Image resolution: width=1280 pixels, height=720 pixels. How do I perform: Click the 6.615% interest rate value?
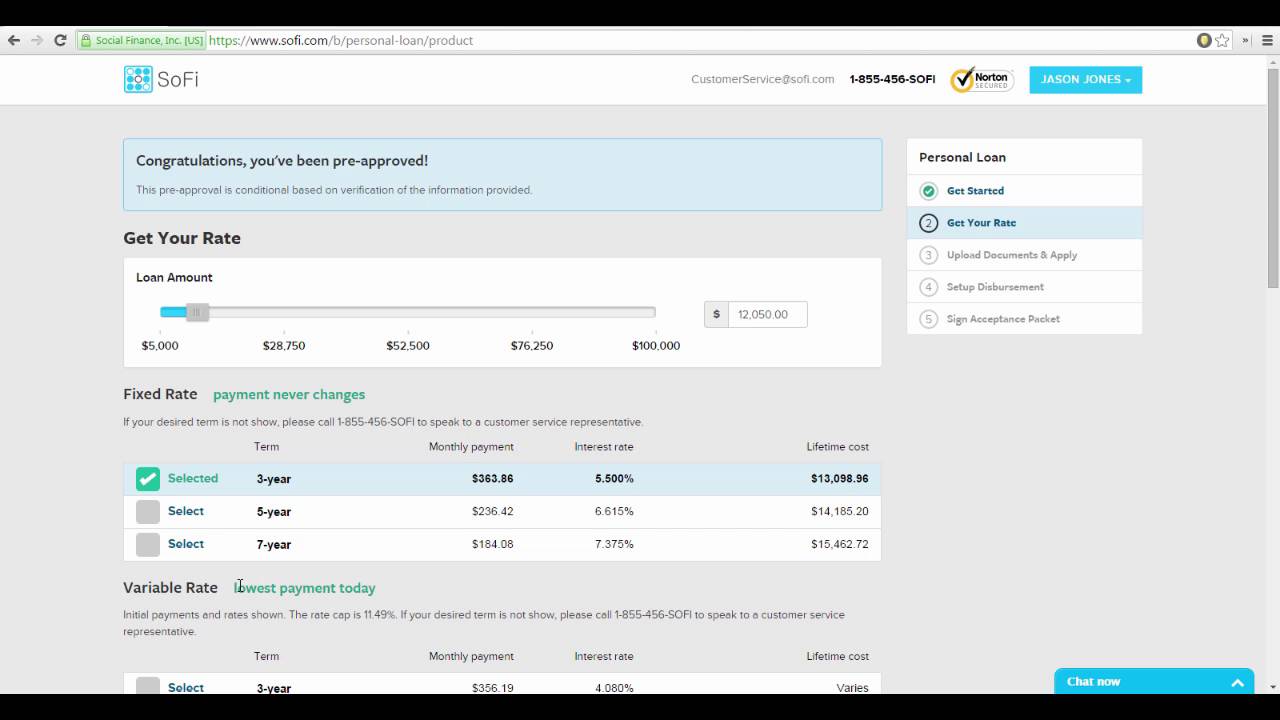614,512
